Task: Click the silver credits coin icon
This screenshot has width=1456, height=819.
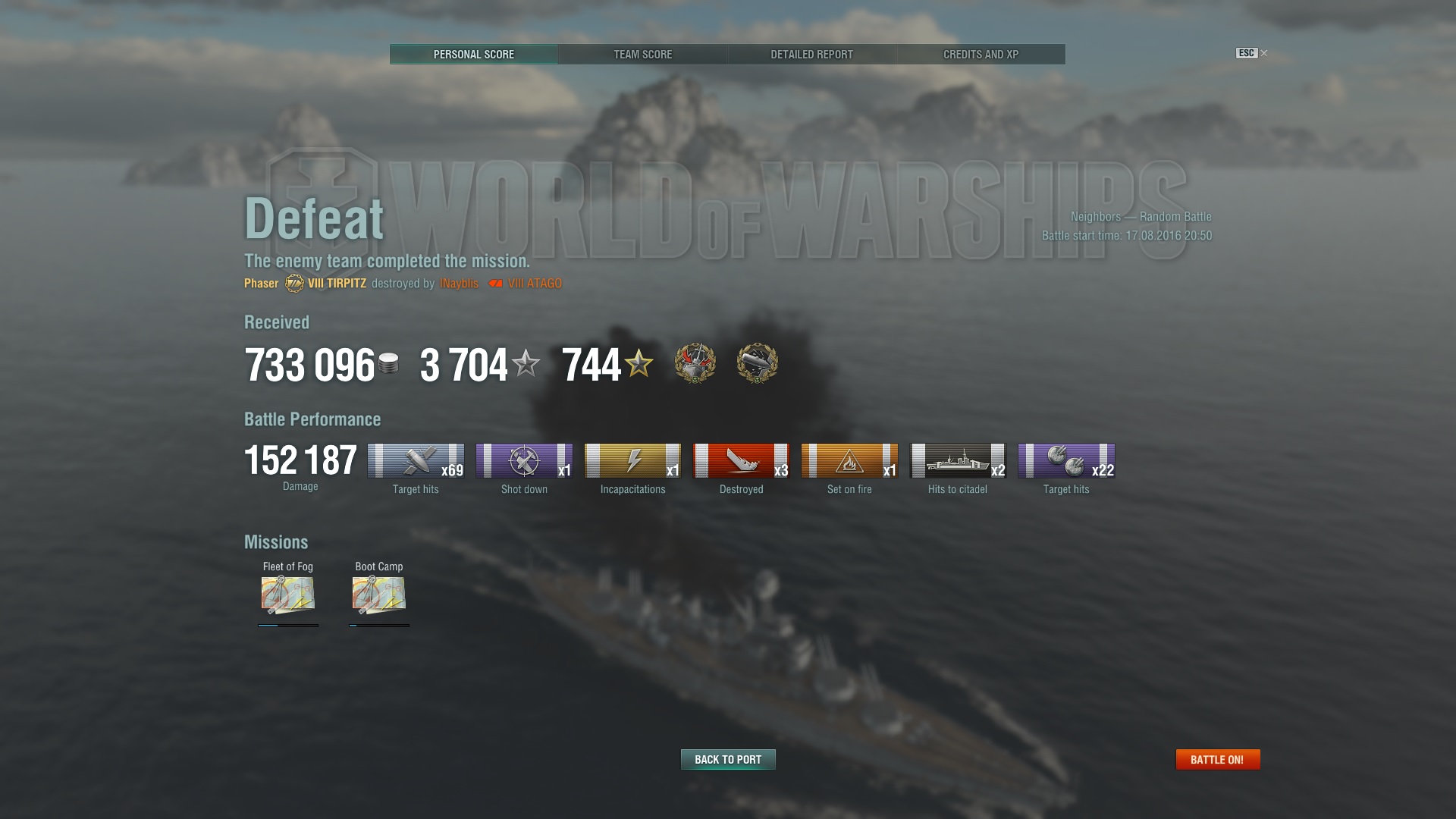Action: coord(388,363)
